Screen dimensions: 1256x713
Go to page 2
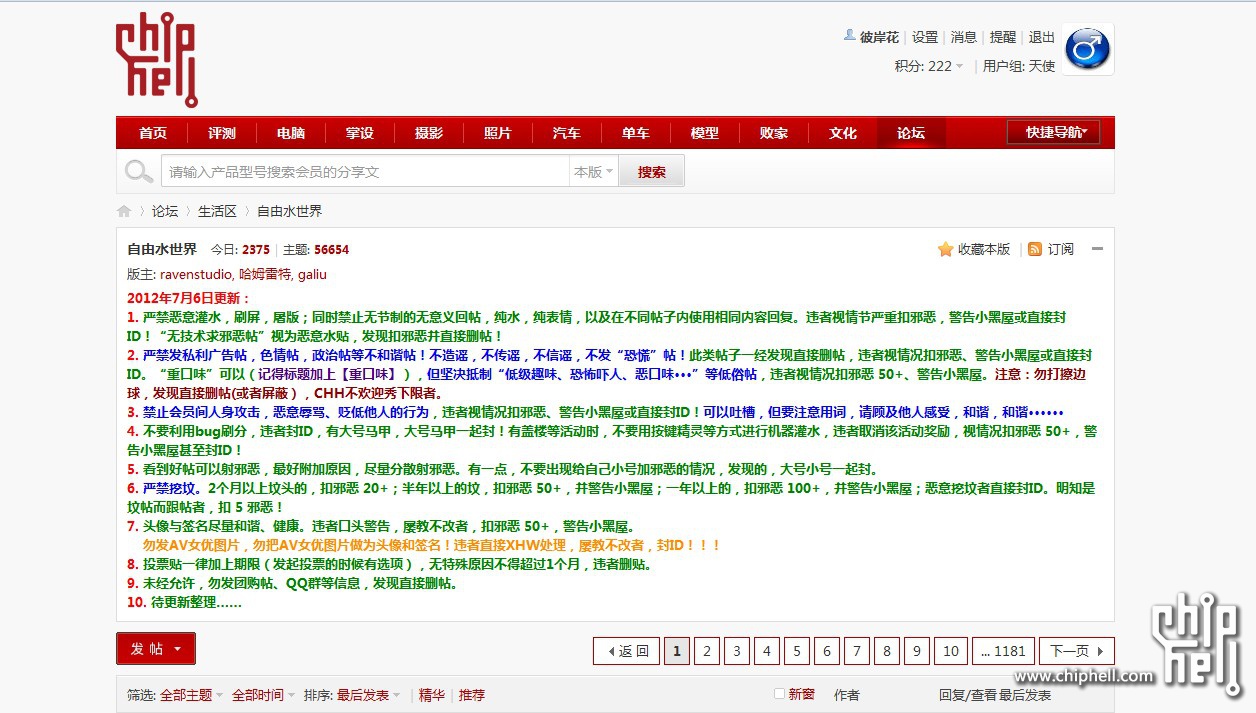(707, 651)
